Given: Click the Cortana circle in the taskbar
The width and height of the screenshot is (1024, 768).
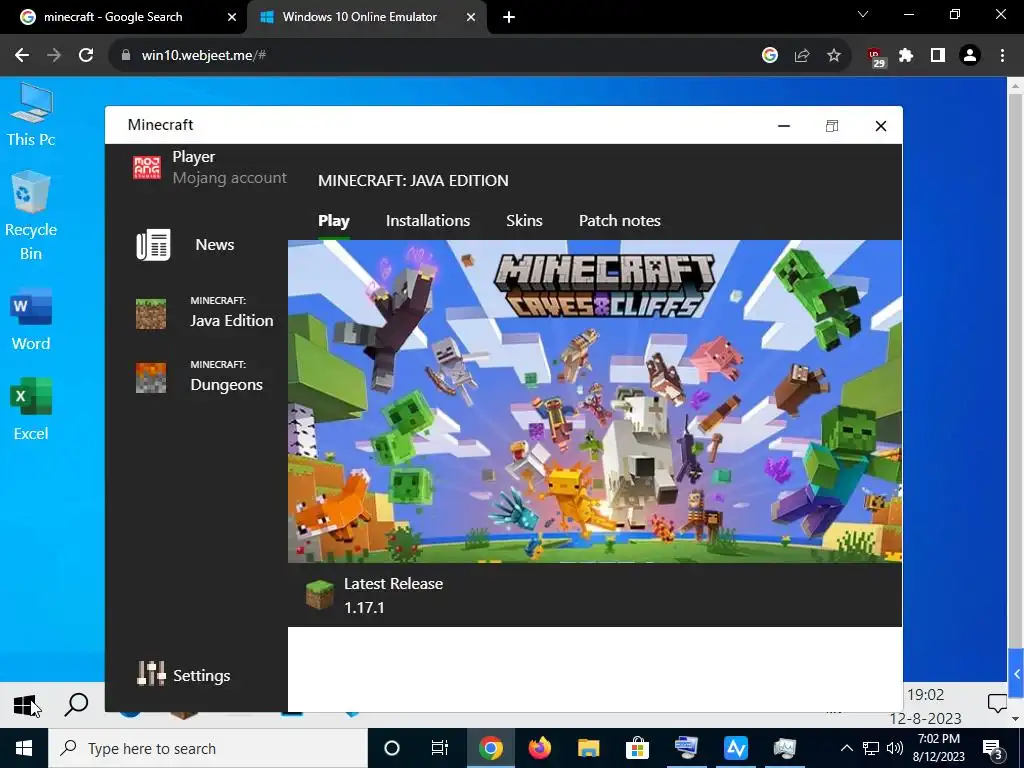Looking at the screenshot, I should pos(392,748).
